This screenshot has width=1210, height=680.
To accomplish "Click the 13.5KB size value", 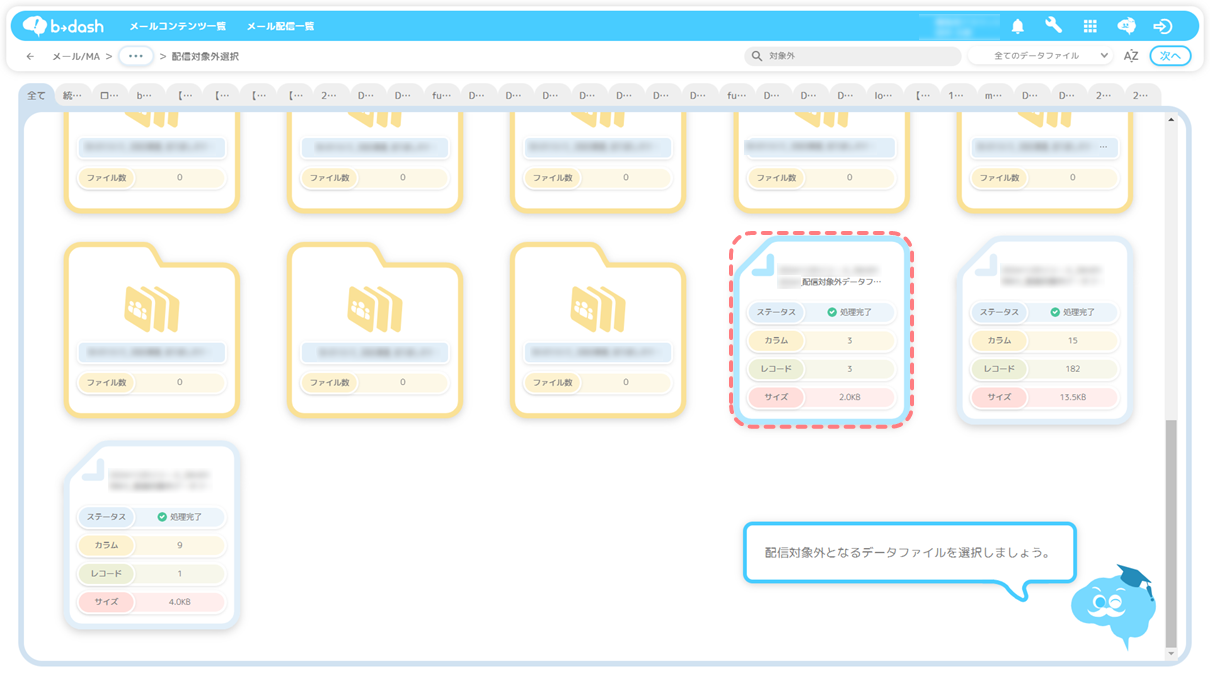I will [x=1073, y=397].
